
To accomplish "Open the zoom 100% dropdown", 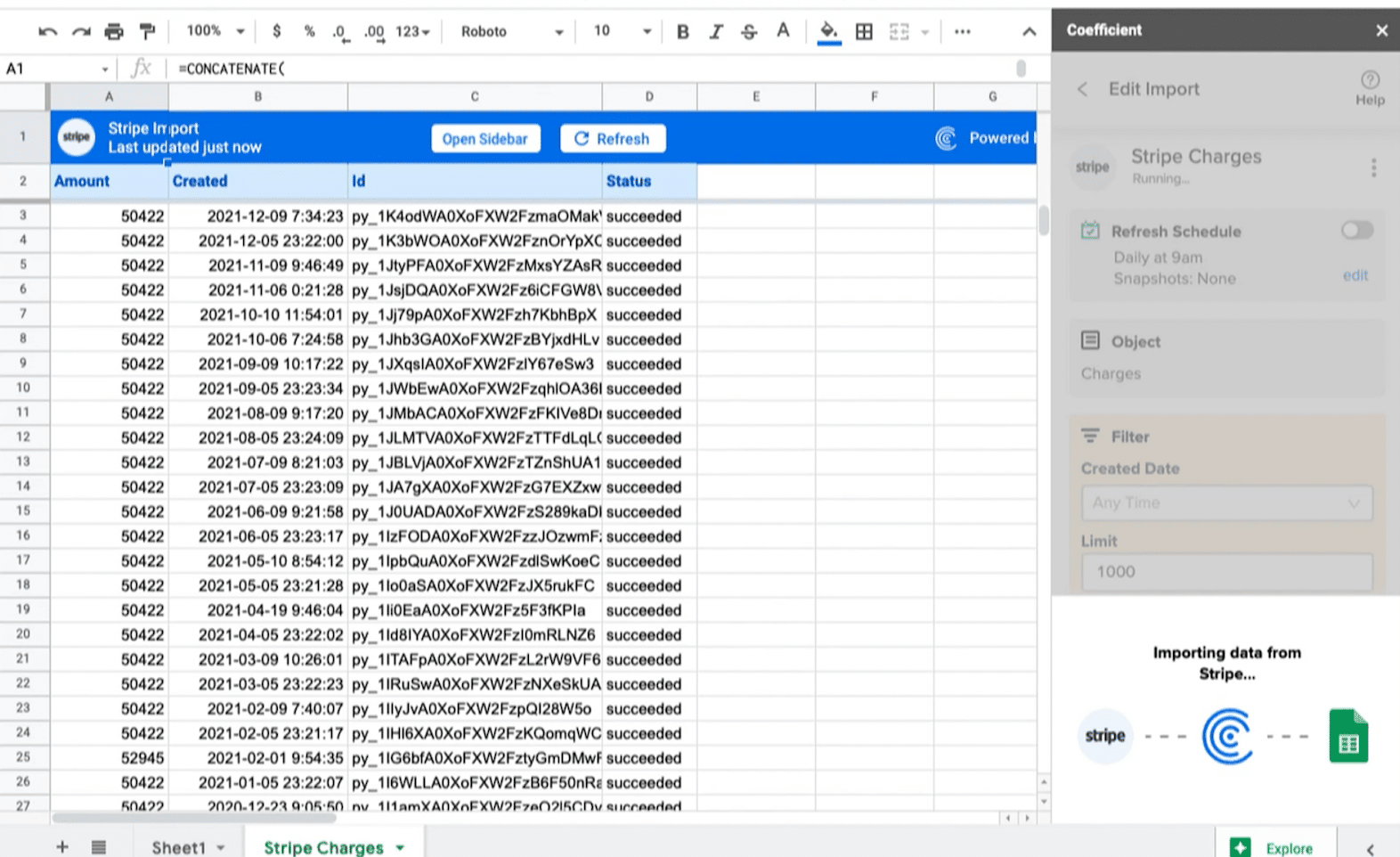I will coord(215,31).
